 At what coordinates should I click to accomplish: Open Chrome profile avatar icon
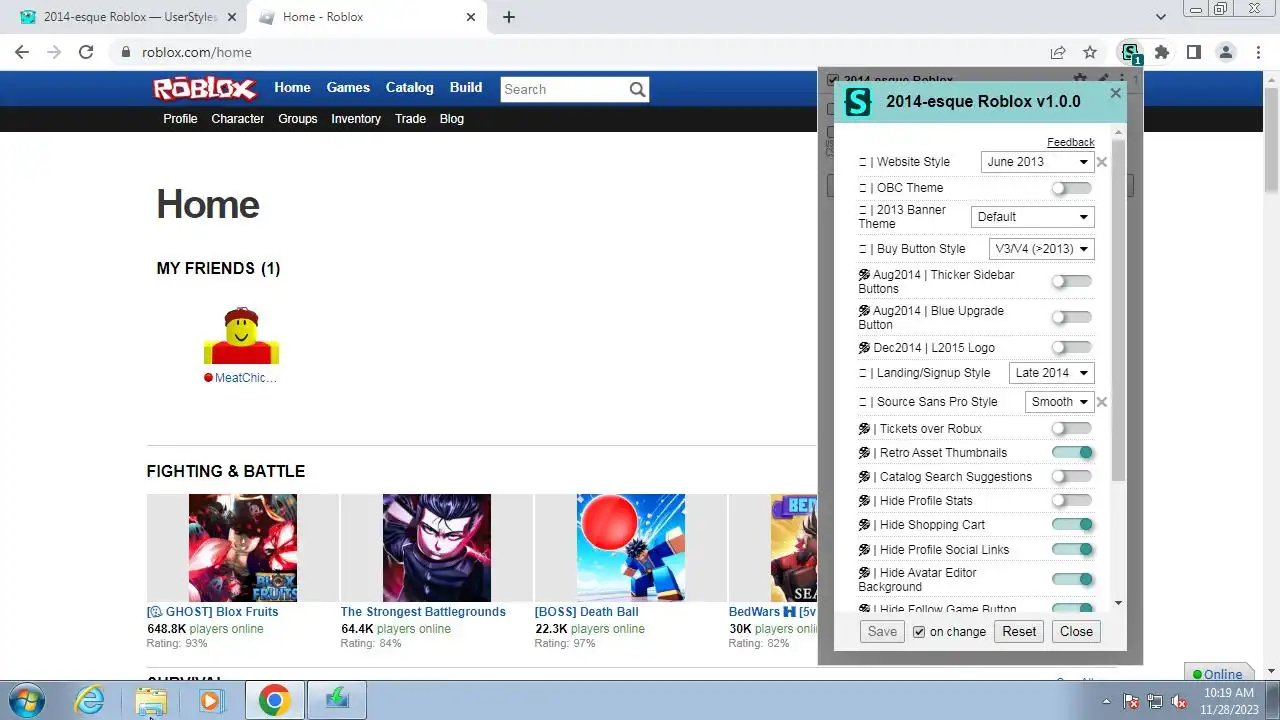click(1226, 52)
